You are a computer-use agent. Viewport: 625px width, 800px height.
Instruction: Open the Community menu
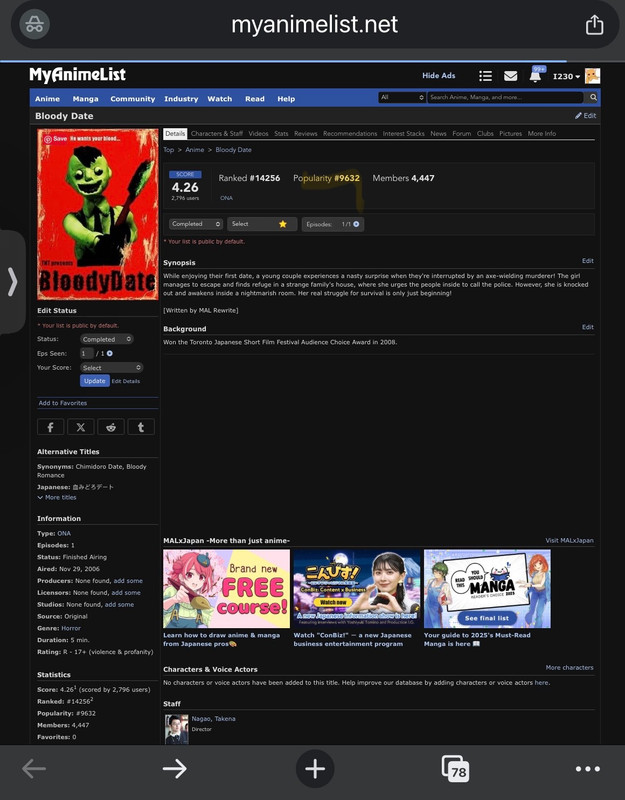pyautogui.click(x=133, y=99)
